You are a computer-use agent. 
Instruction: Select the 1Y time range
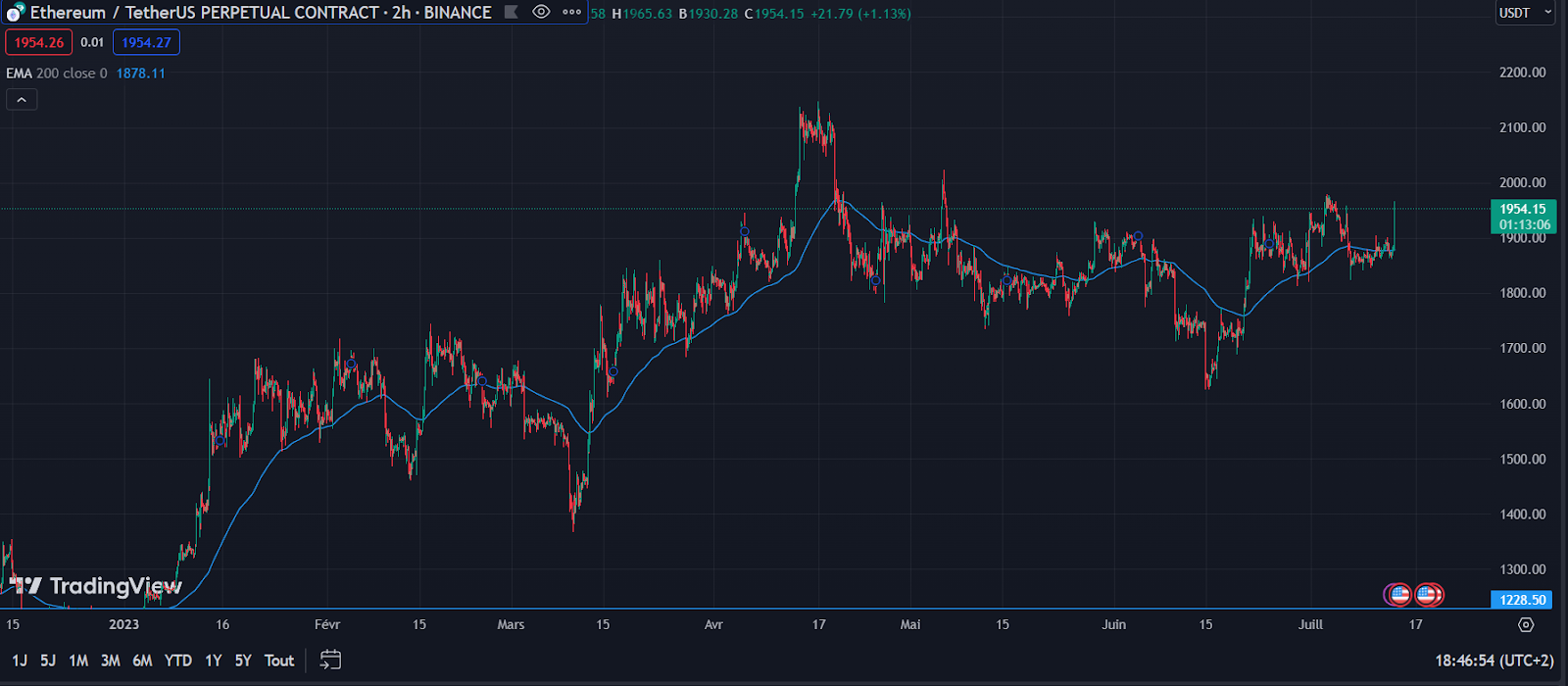213,661
